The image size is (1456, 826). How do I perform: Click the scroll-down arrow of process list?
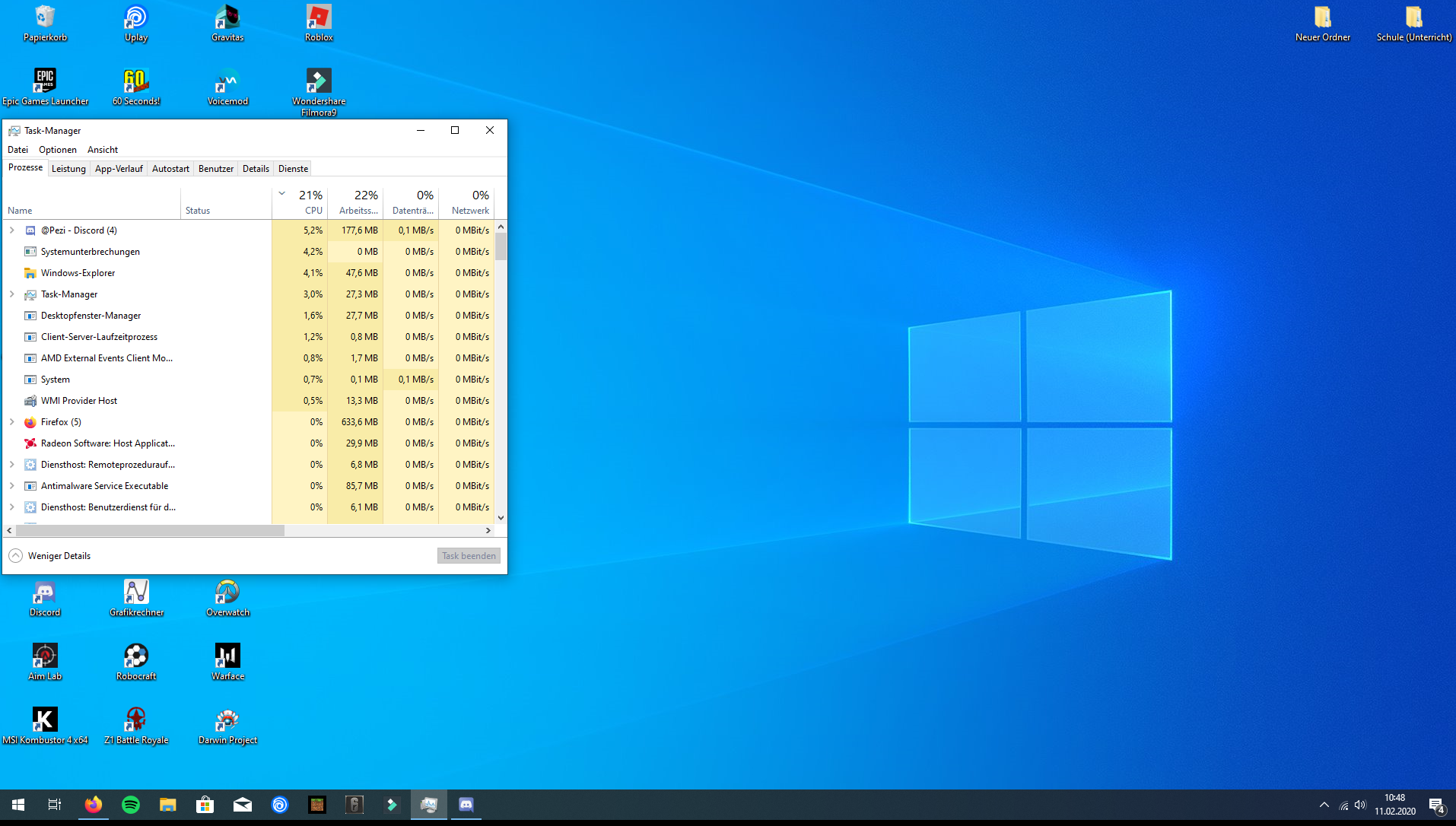[501, 518]
